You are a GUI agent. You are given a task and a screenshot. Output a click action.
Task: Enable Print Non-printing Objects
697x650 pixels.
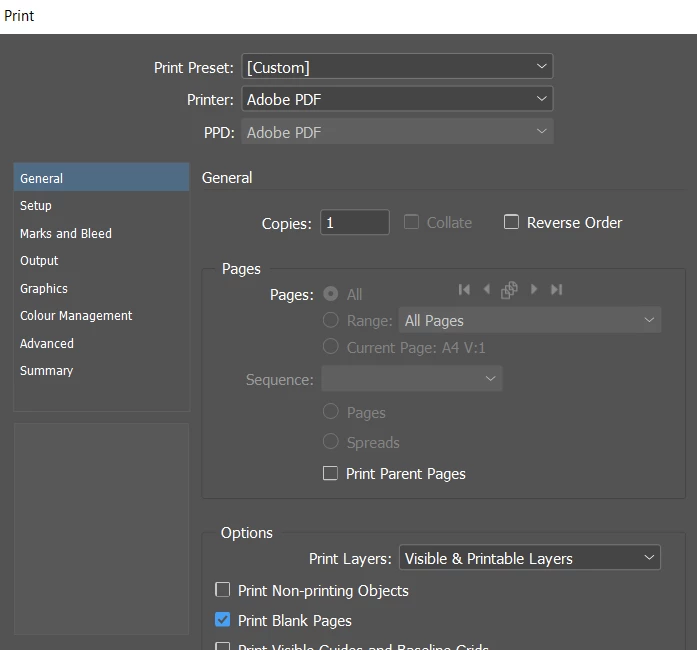pyautogui.click(x=222, y=590)
